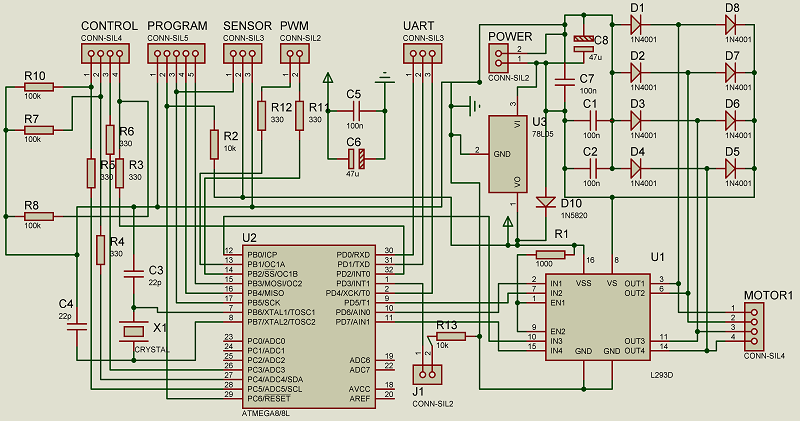Select the D6 diode symbol
This screenshot has height=421, width=800.
point(731,120)
